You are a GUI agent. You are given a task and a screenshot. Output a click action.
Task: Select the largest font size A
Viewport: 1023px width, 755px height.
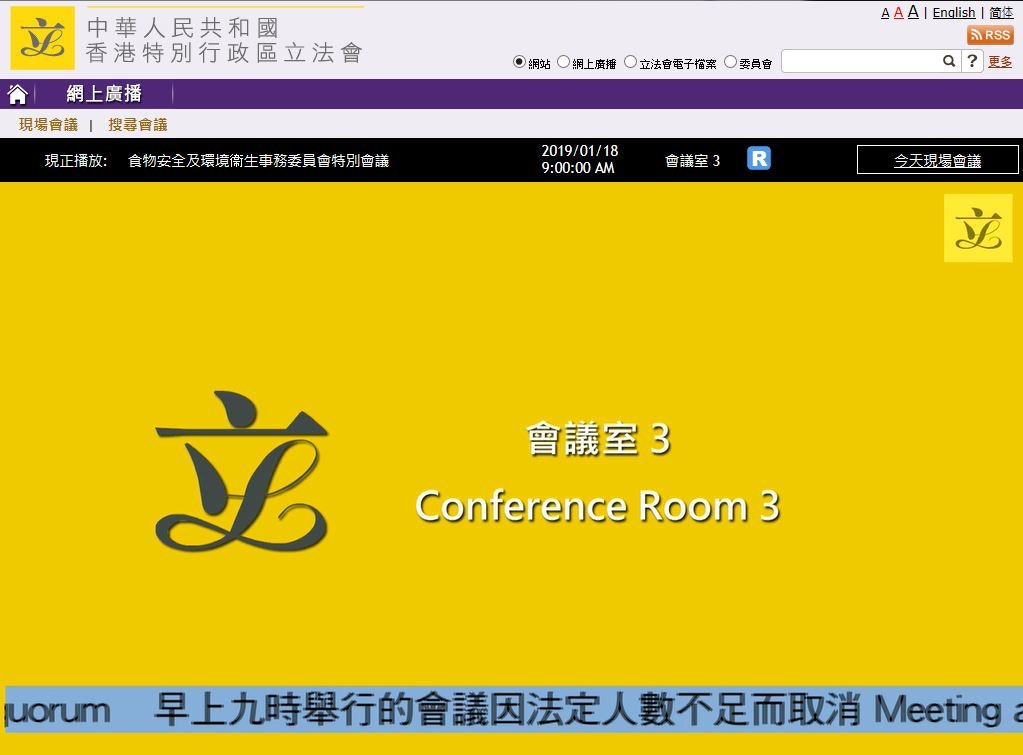911,12
